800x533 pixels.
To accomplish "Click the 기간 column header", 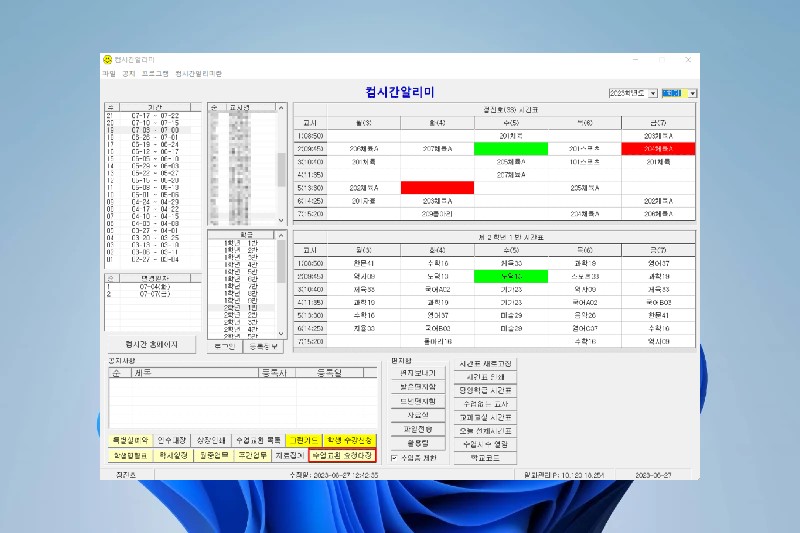I will click(155, 107).
